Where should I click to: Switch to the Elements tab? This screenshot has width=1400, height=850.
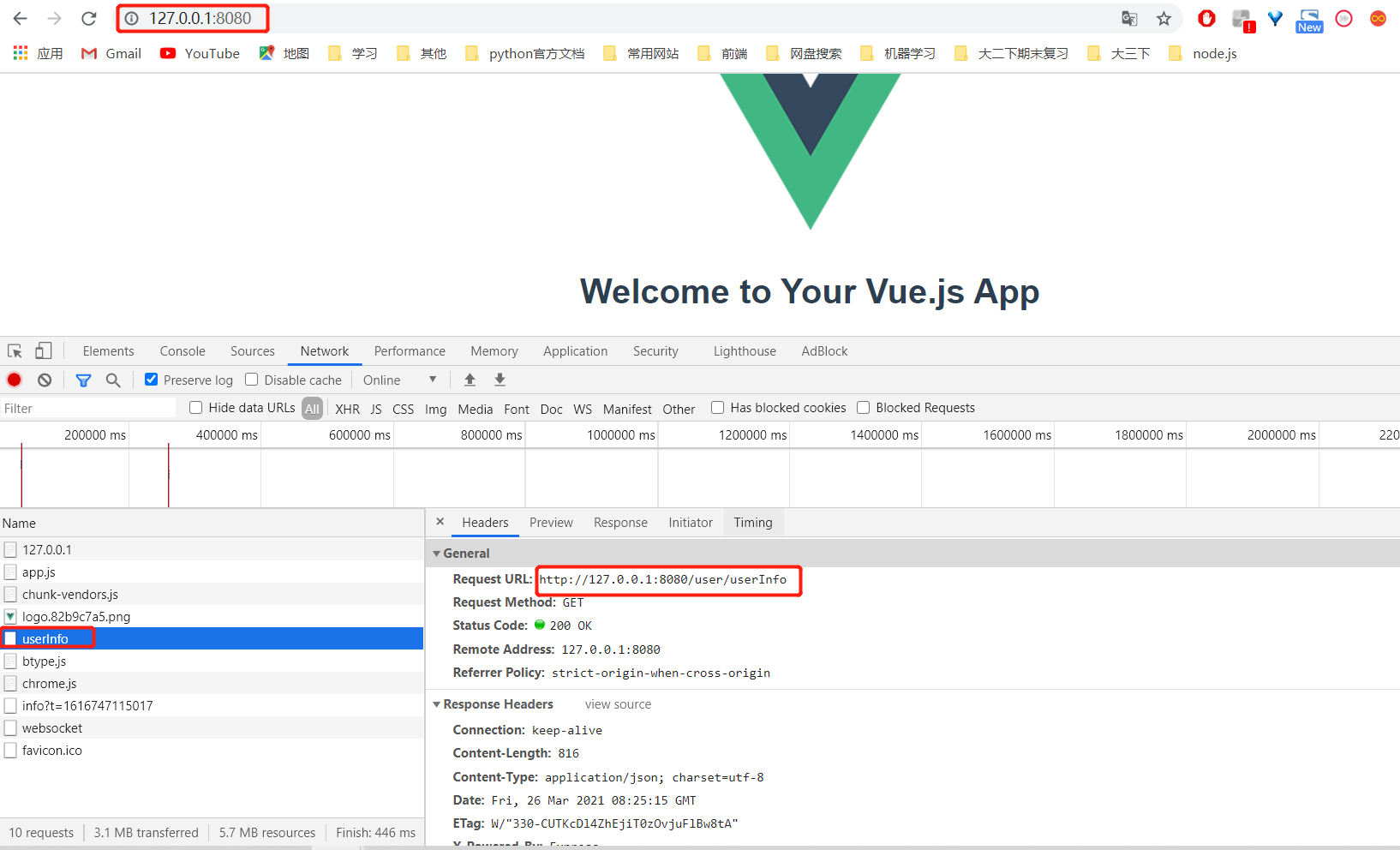[x=108, y=351]
